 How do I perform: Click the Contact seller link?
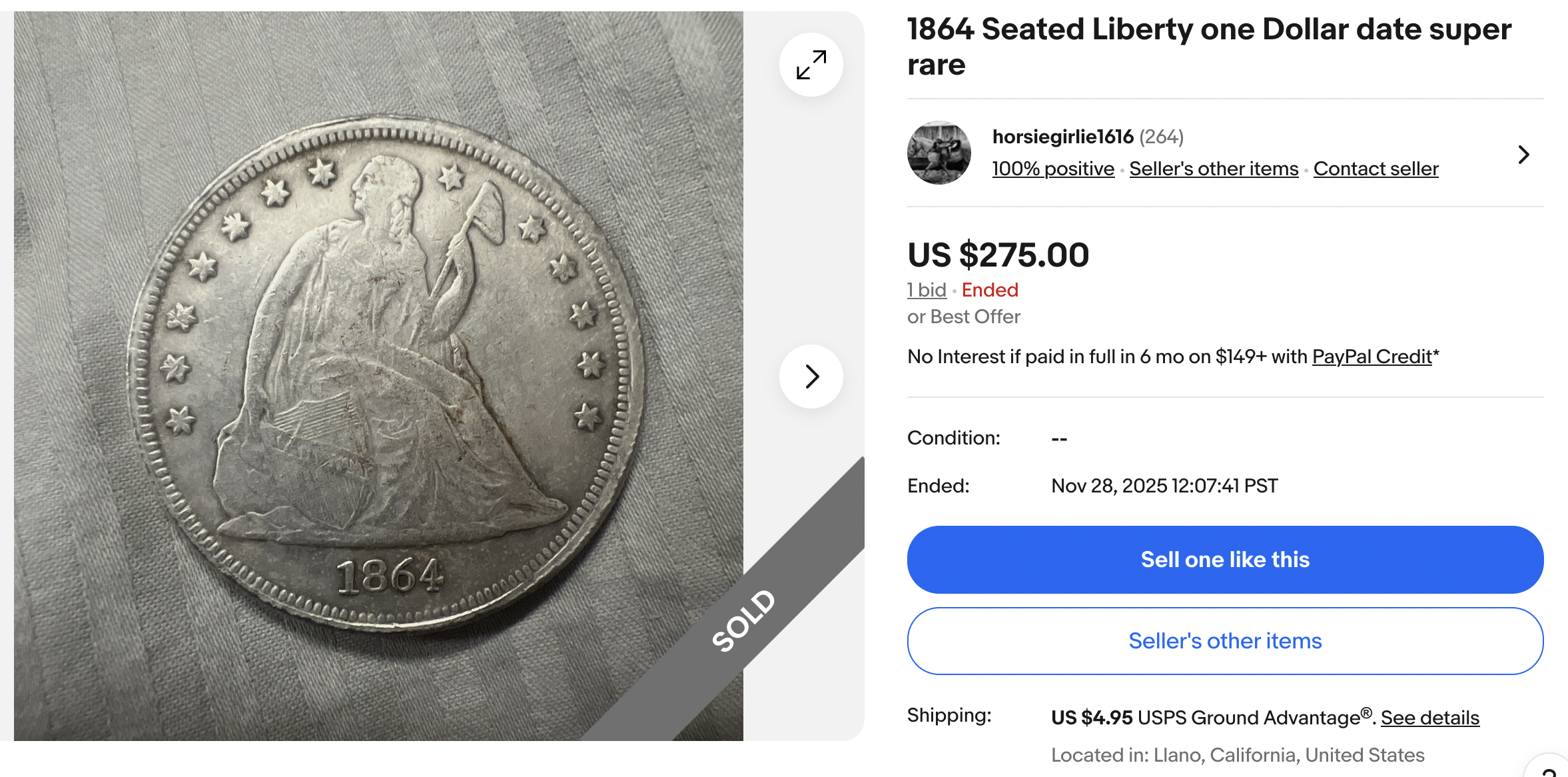[x=1375, y=169]
